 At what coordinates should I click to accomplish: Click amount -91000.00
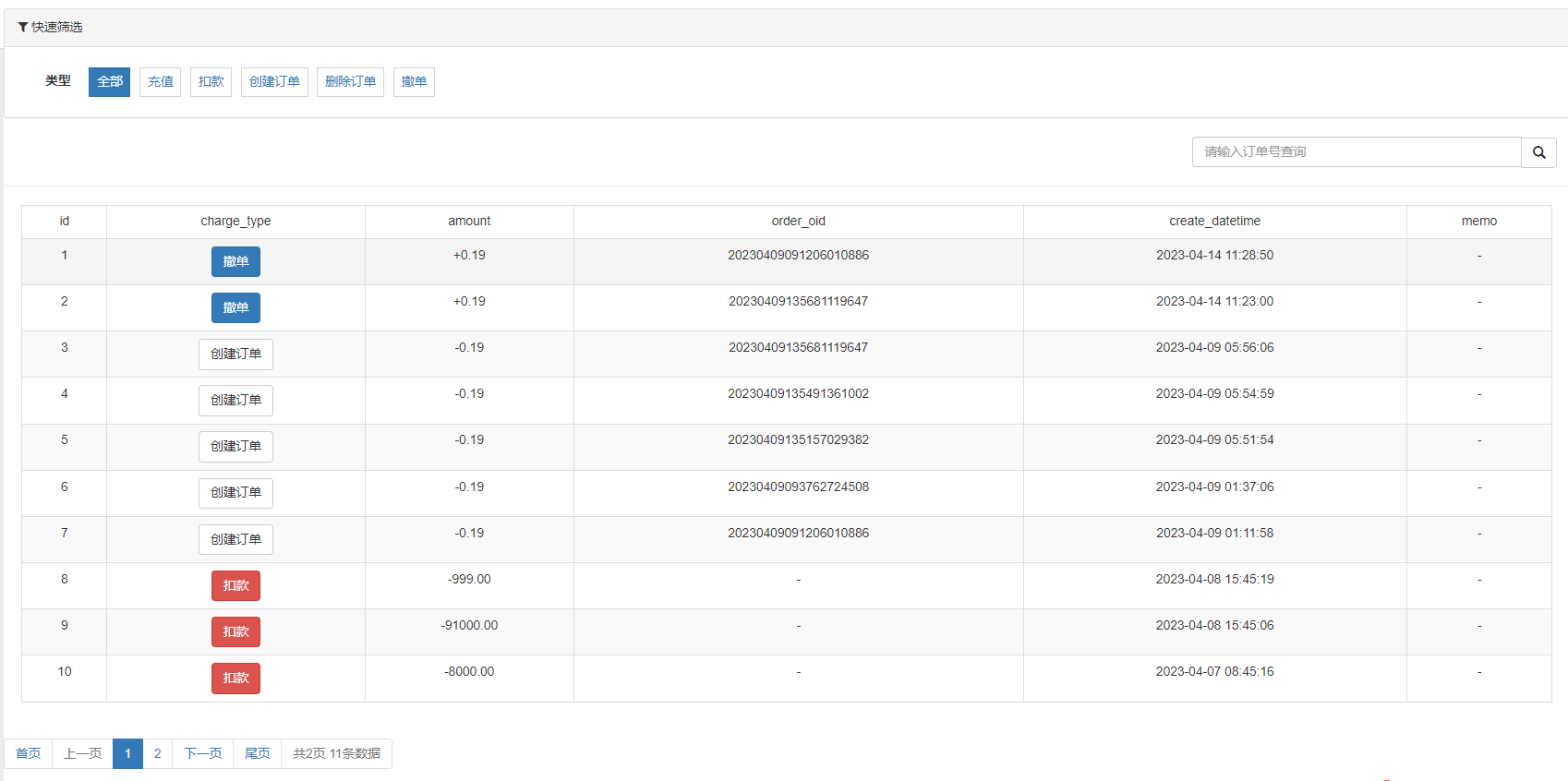coord(469,626)
